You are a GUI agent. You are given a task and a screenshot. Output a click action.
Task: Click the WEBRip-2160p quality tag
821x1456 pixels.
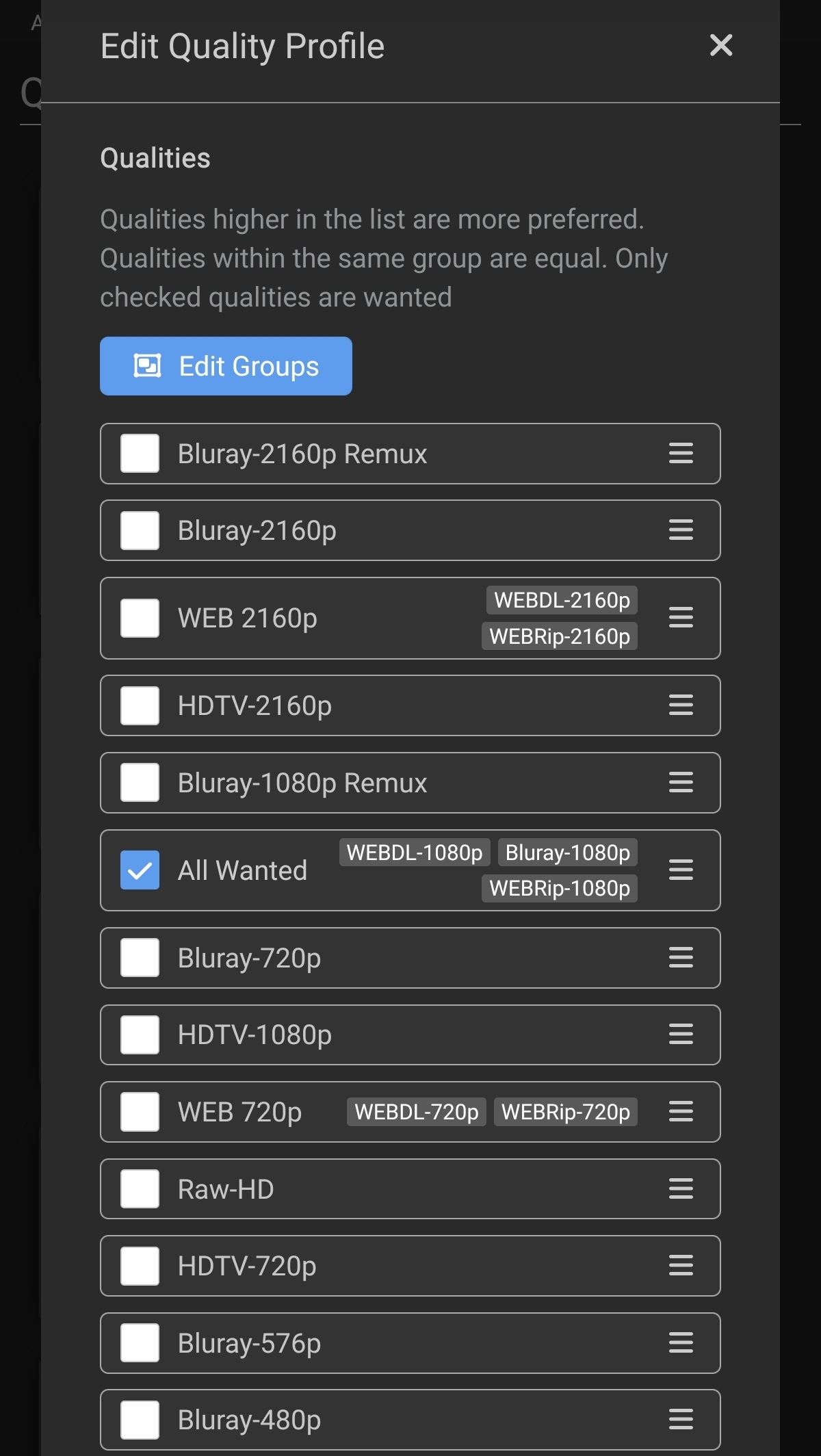560,636
